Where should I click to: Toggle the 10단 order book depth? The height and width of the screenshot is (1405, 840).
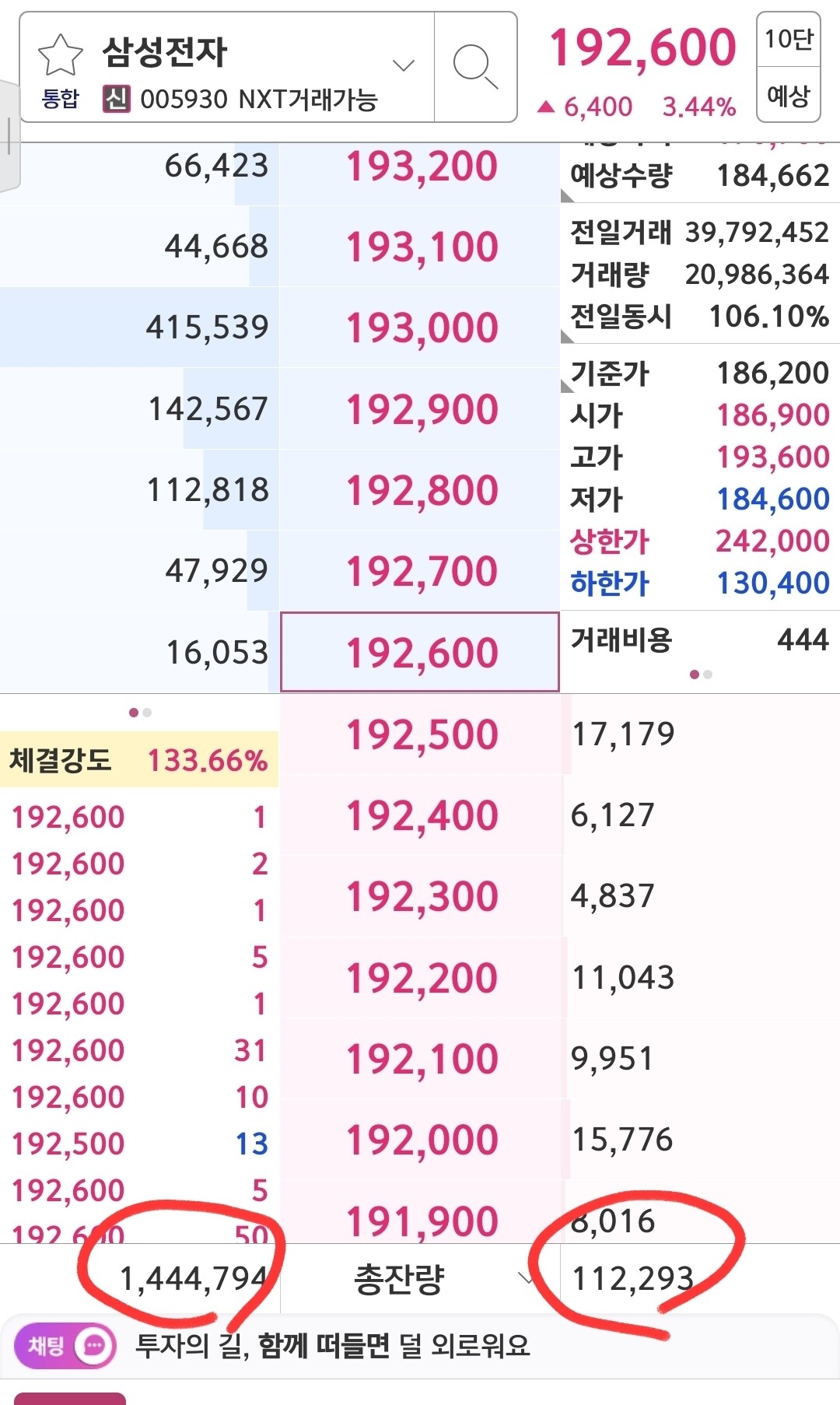(788, 39)
